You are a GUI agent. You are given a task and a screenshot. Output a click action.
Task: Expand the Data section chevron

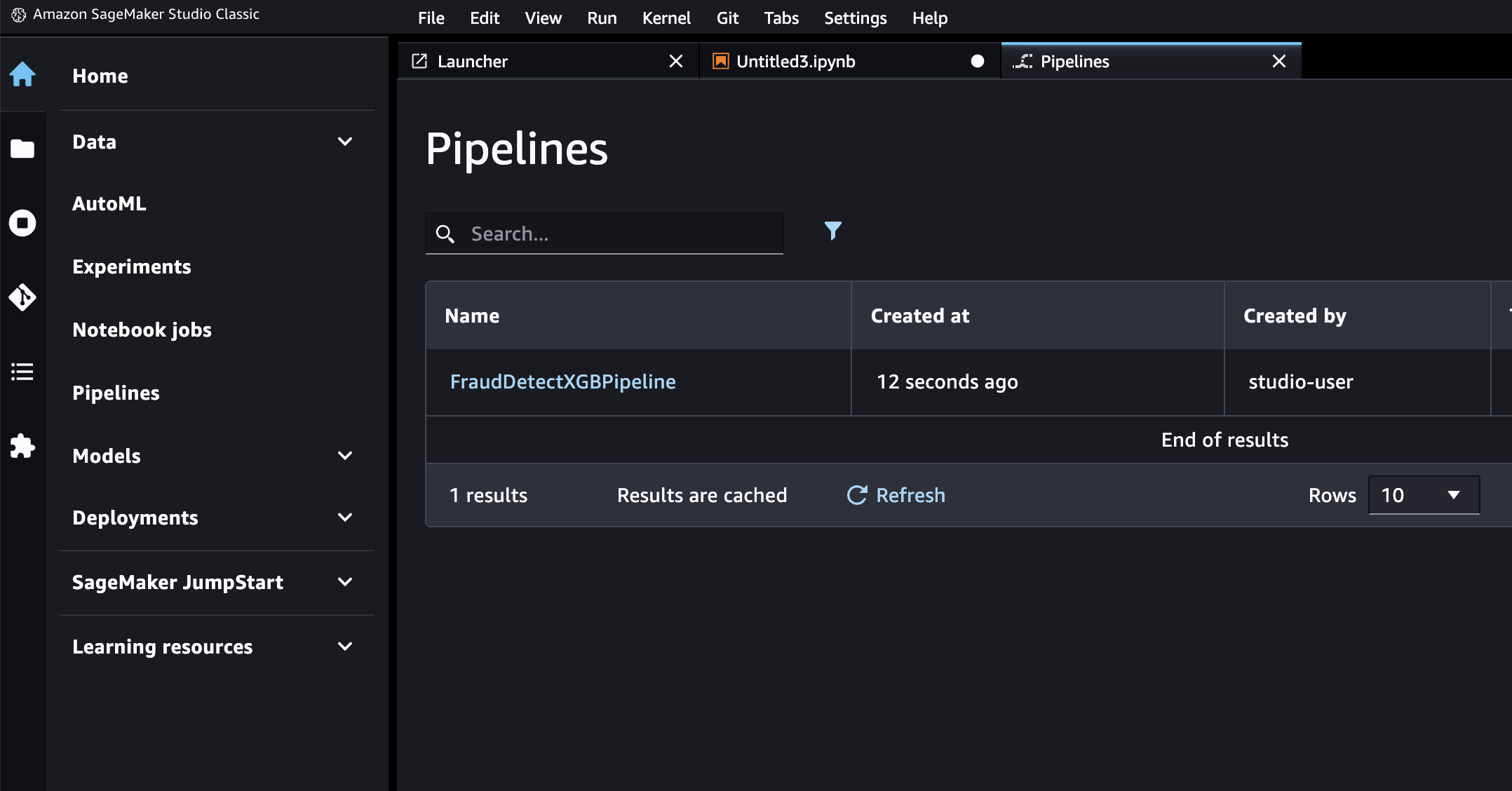click(344, 142)
